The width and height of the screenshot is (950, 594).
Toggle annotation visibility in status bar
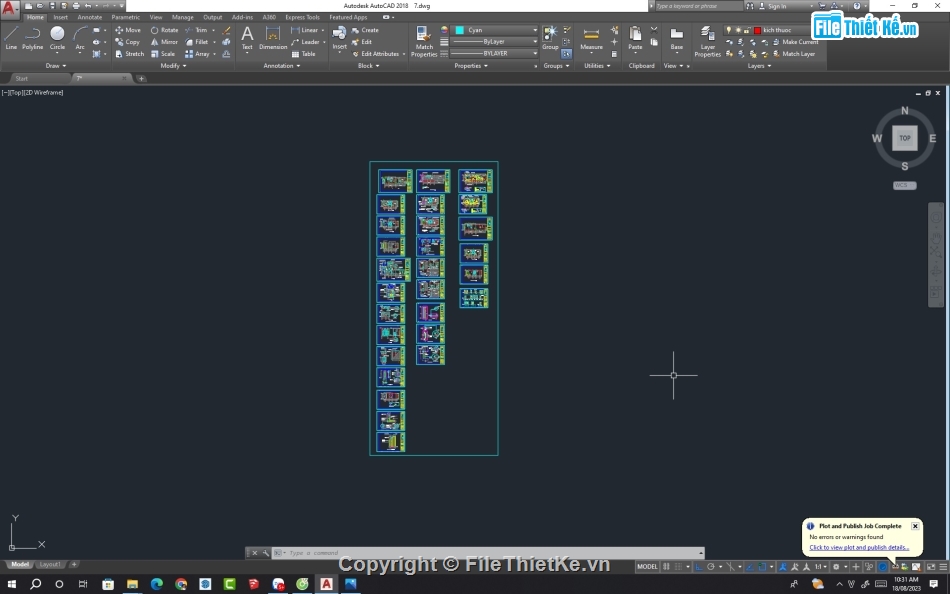[783, 567]
